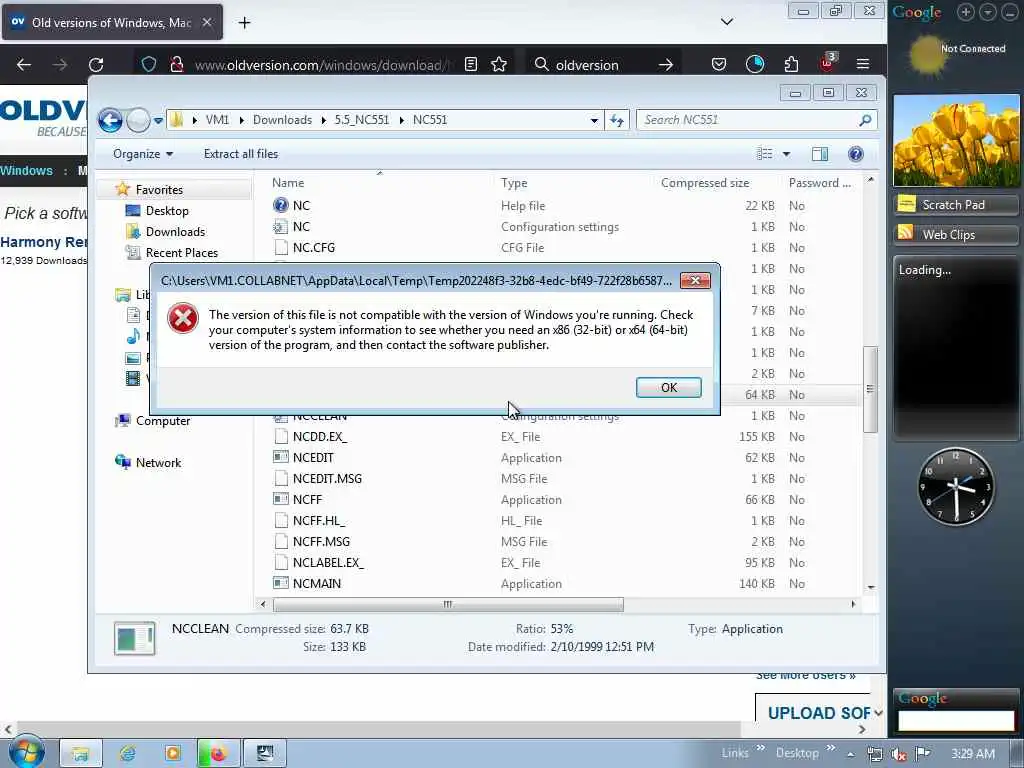Toggle the preview pane
The image size is (1024, 768).
point(820,154)
